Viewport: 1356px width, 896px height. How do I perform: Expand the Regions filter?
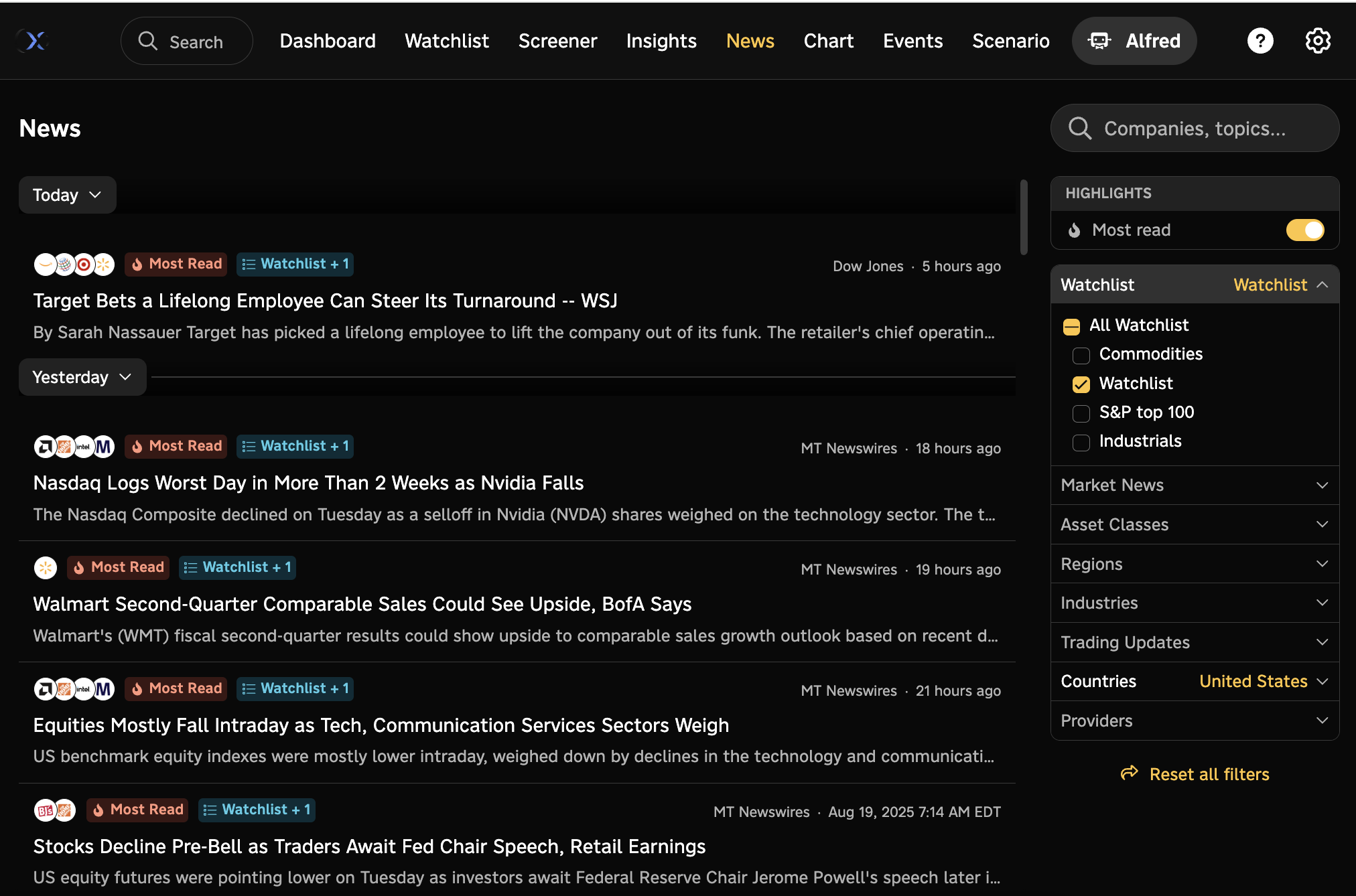click(1195, 564)
